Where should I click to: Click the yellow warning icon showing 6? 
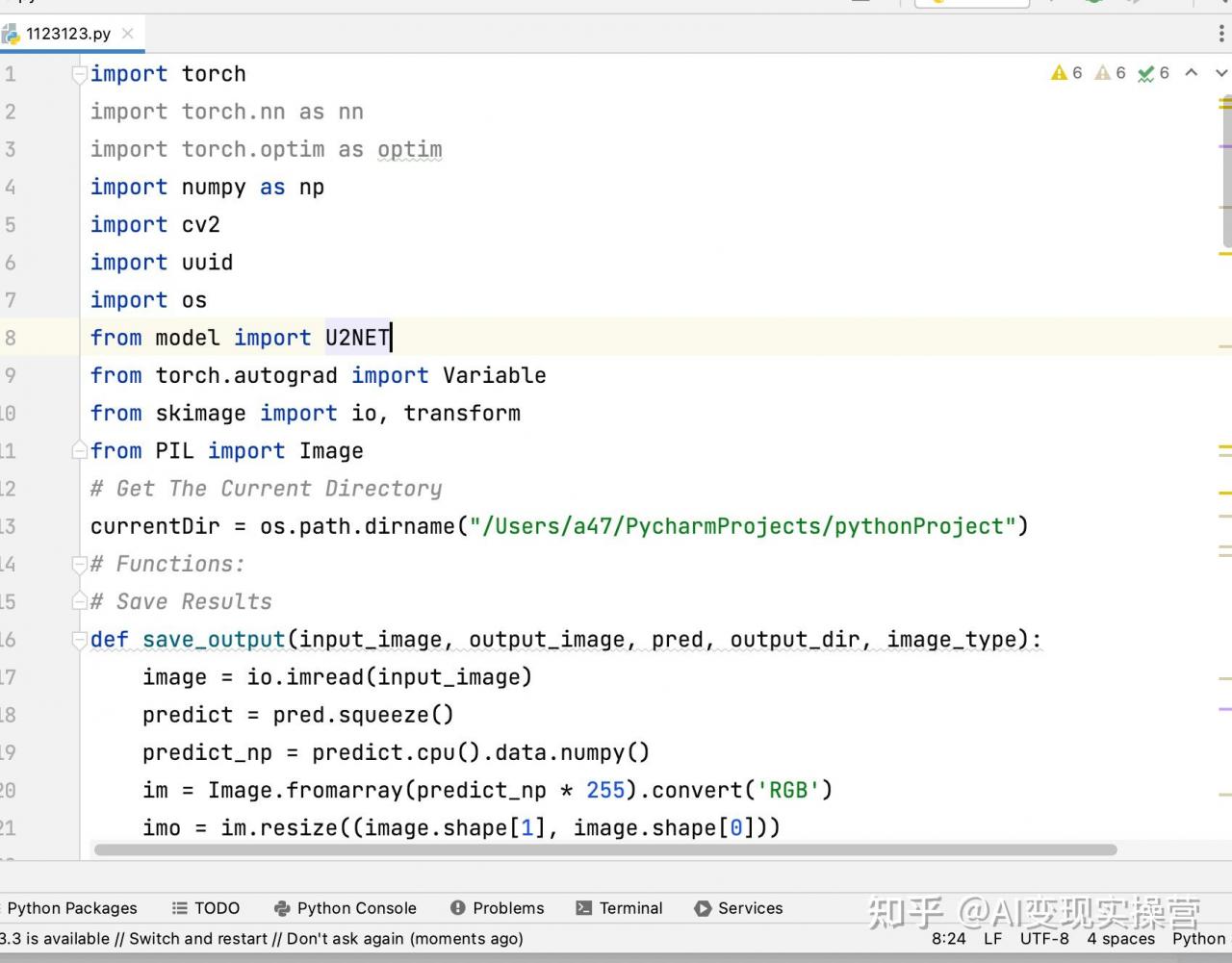point(1059,73)
